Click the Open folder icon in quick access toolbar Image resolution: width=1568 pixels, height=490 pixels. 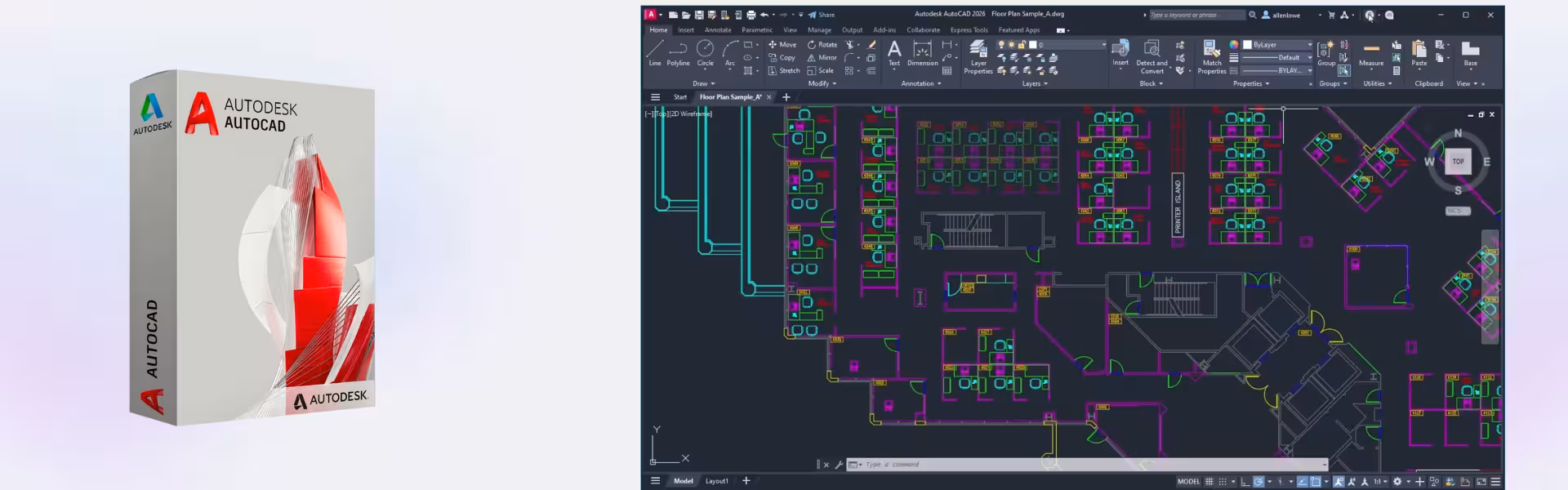coord(686,15)
